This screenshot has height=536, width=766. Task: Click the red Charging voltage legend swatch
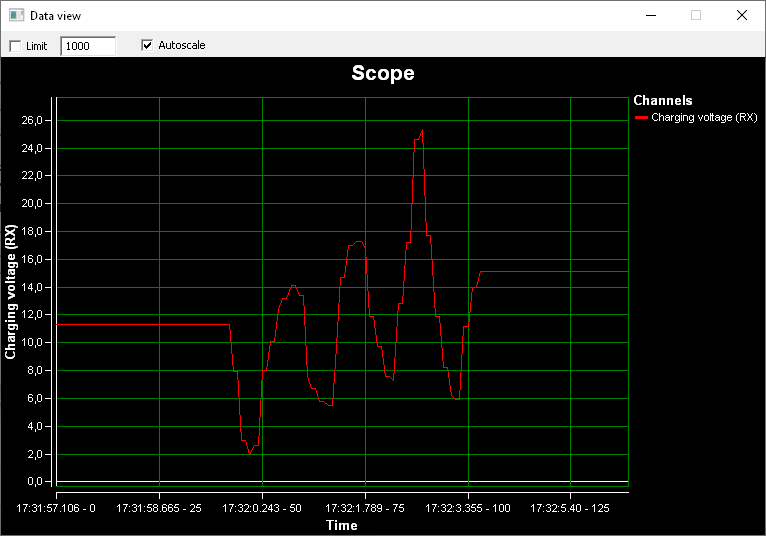(x=641, y=118)
